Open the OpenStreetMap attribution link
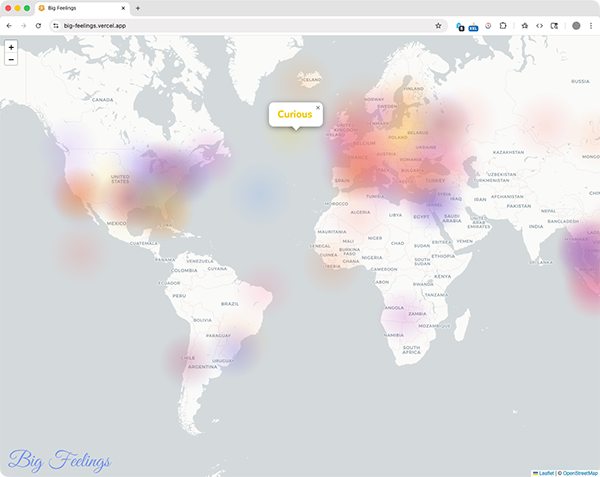Image resolution: width=600 pixels, height=477 pixels. [580, 472]
